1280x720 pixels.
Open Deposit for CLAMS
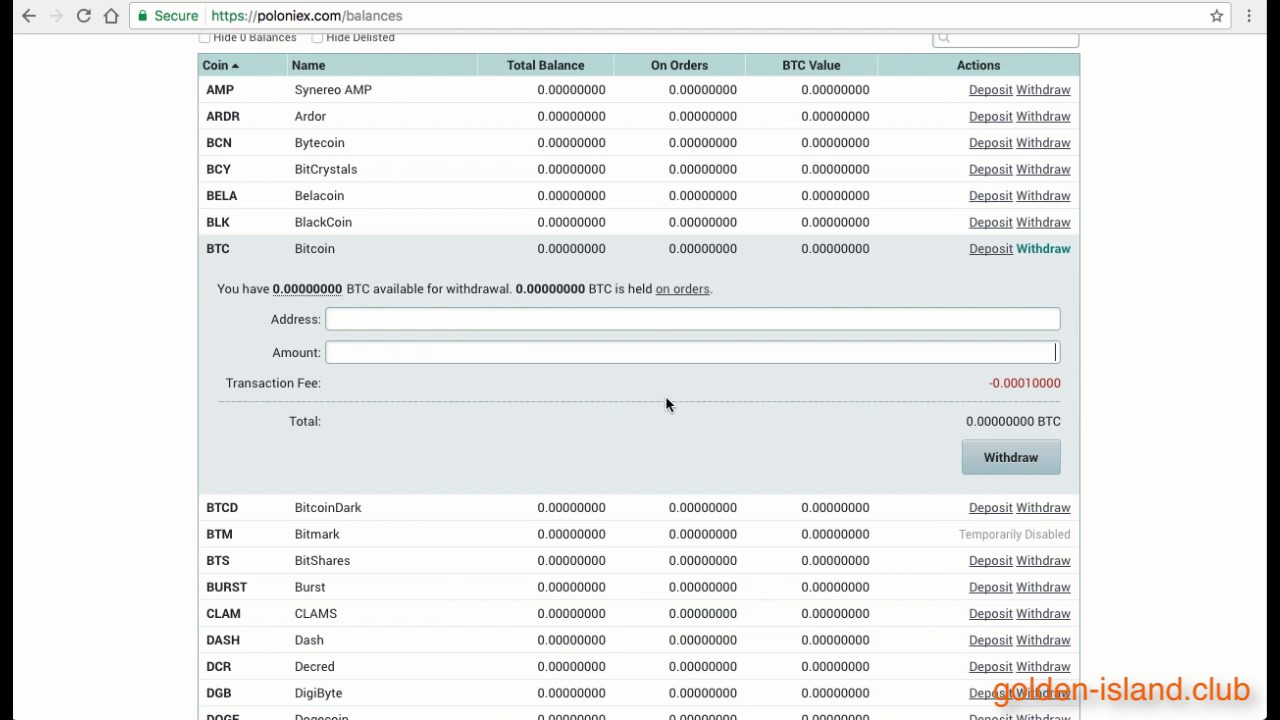point(991,614)
